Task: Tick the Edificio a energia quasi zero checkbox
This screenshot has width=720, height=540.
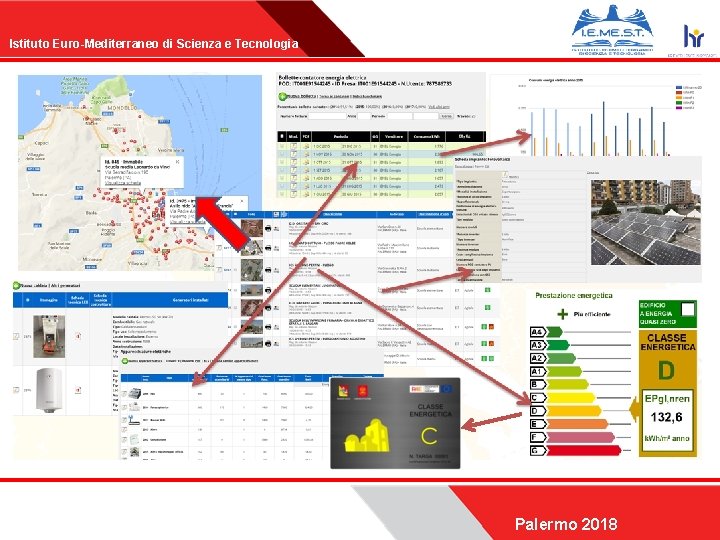Action: coord(688,310)
